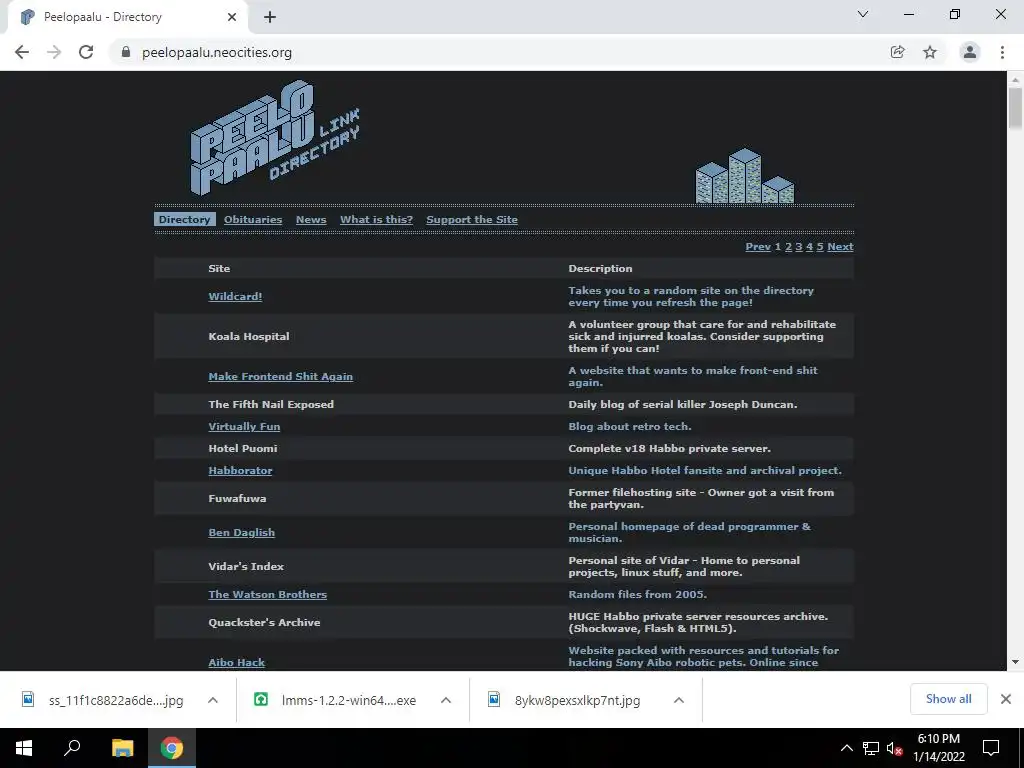Viewport: 1024px width, 768px height.
Task: Open the network status tray icon
Action: (871, 748)
